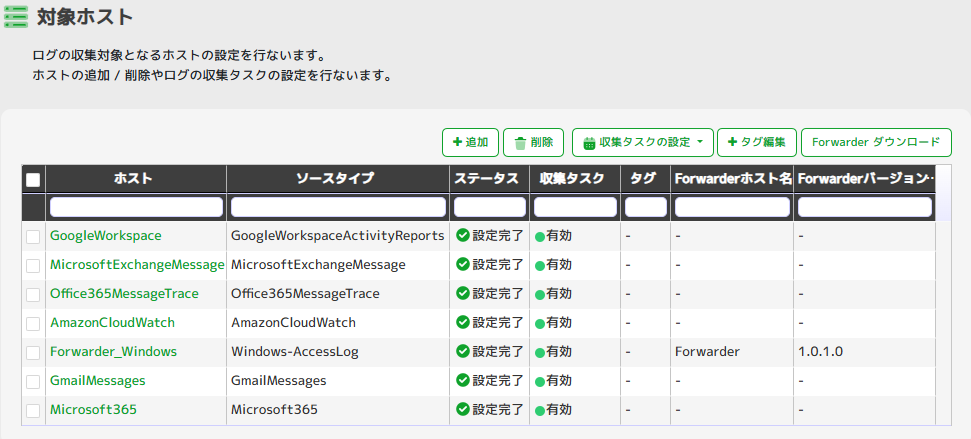The width and height of the screenshot is (971, 439).
Task: Click the green check icon in the MicrosoftExchangeMessage row
Action: pyautogui.click(x=463, y=264)
